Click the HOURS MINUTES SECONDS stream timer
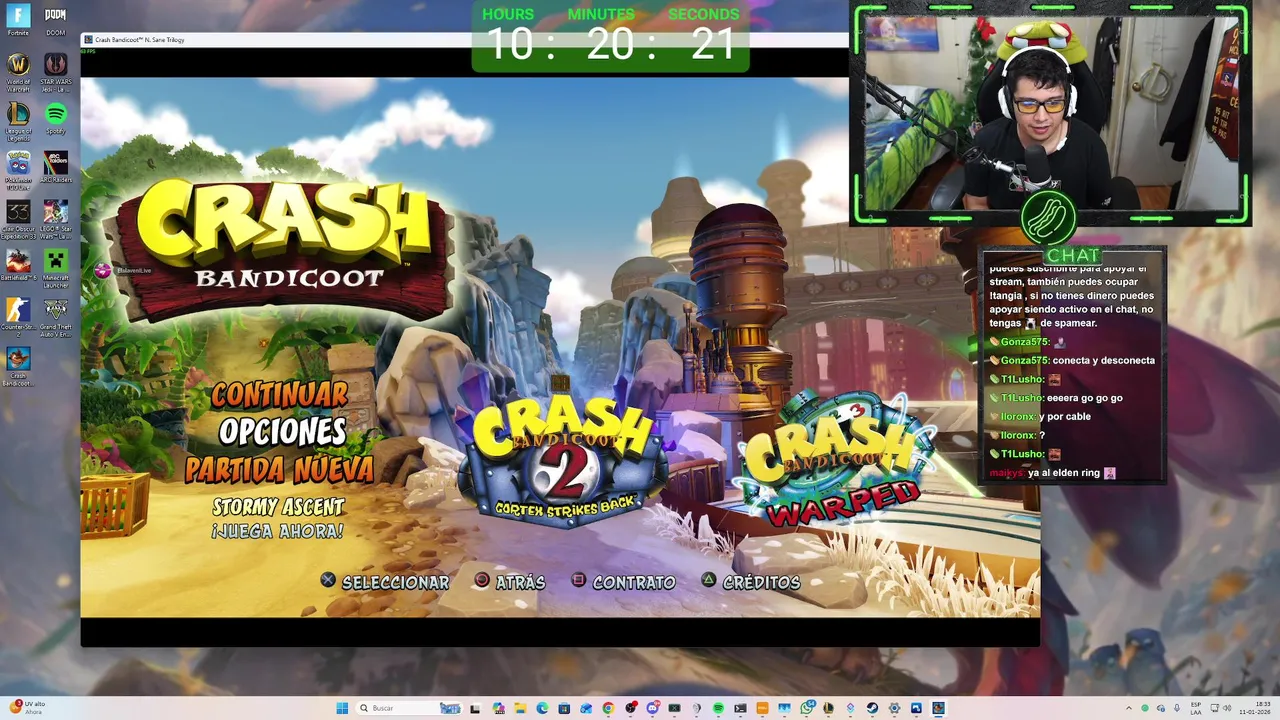 coord(610,37)
